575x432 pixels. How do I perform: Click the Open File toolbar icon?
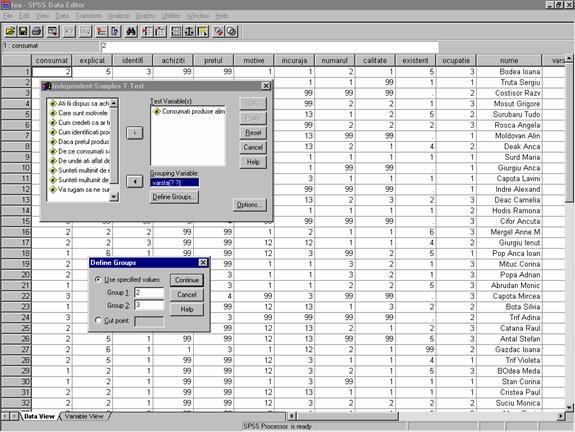coord(10,32)
